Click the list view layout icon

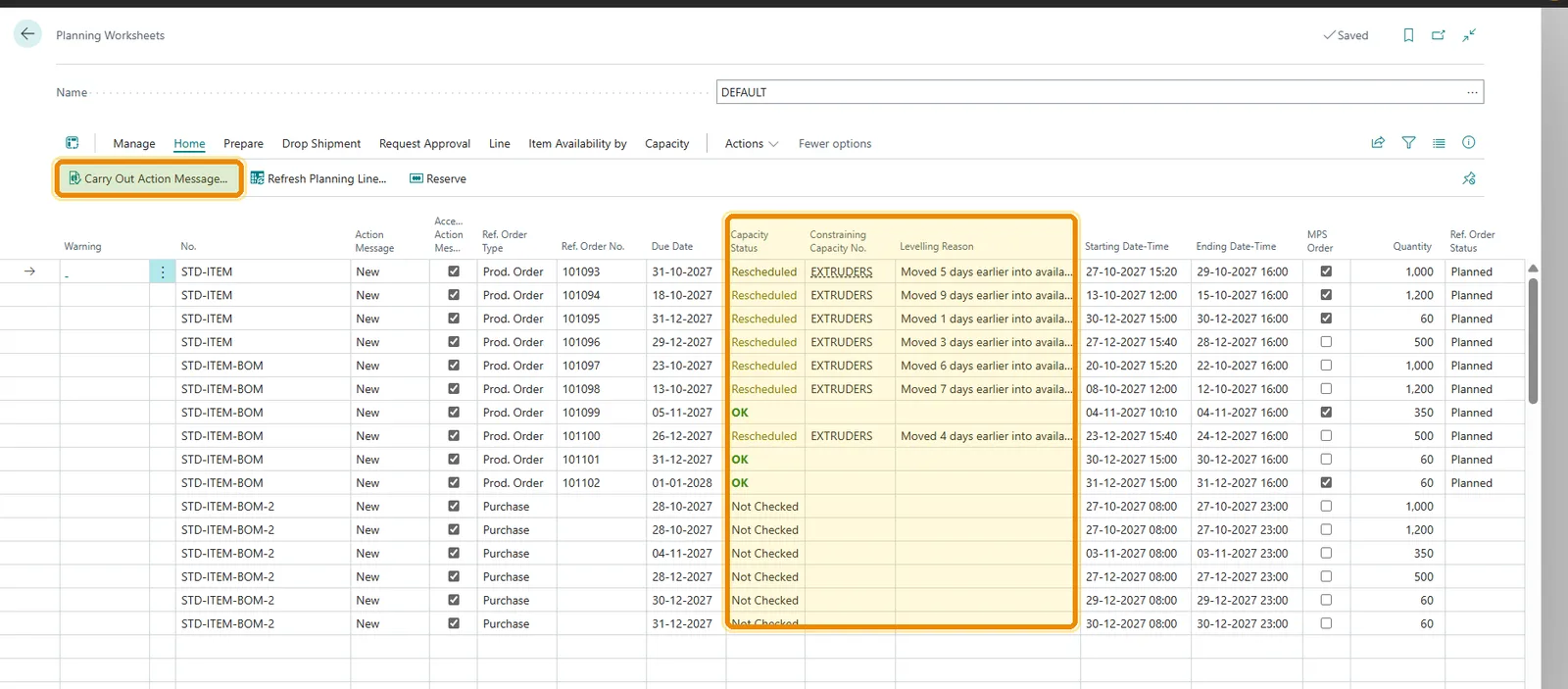(1439, 143)
